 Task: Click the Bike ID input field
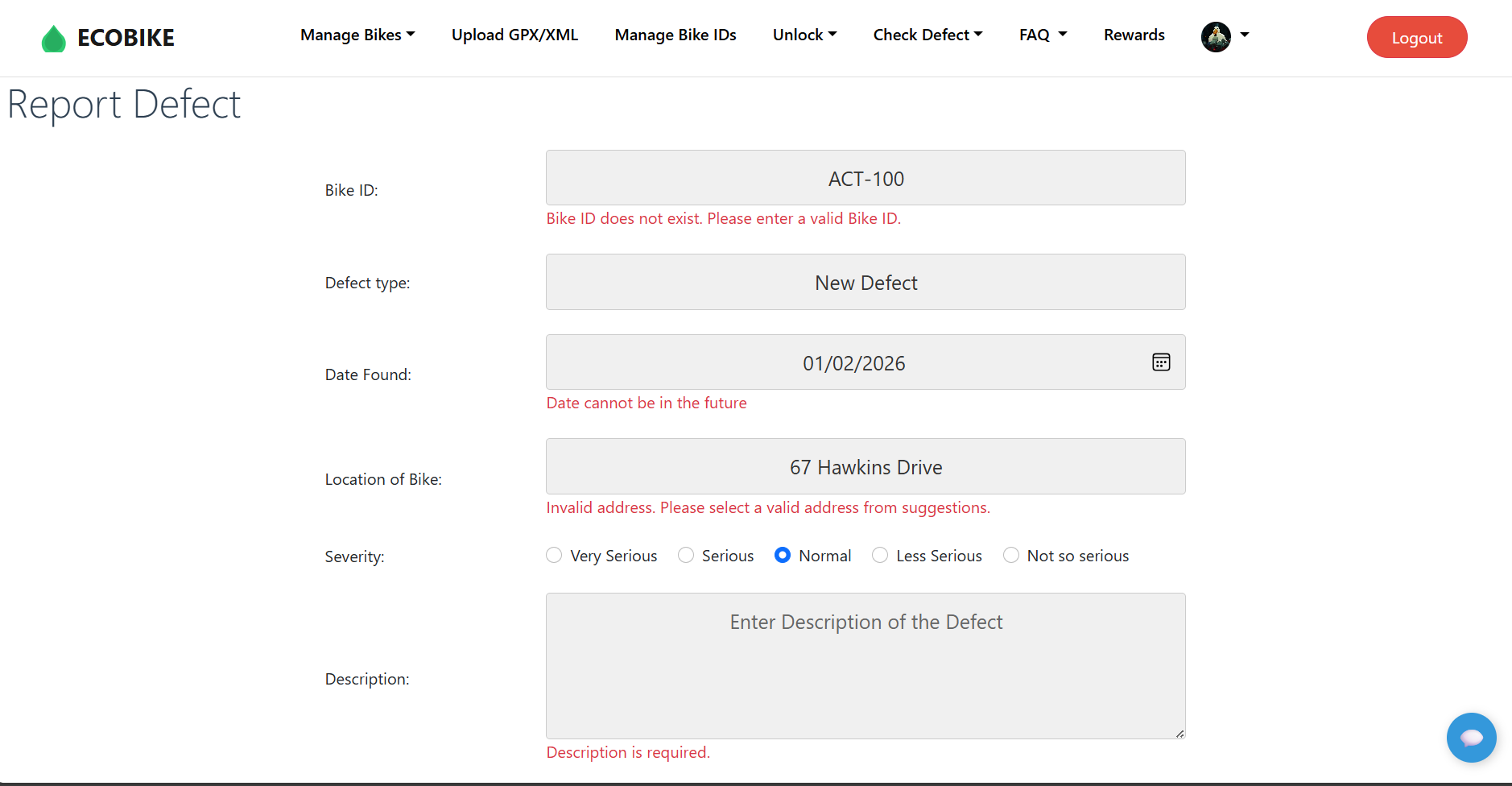pyautogui.click(x=865, y=177)
